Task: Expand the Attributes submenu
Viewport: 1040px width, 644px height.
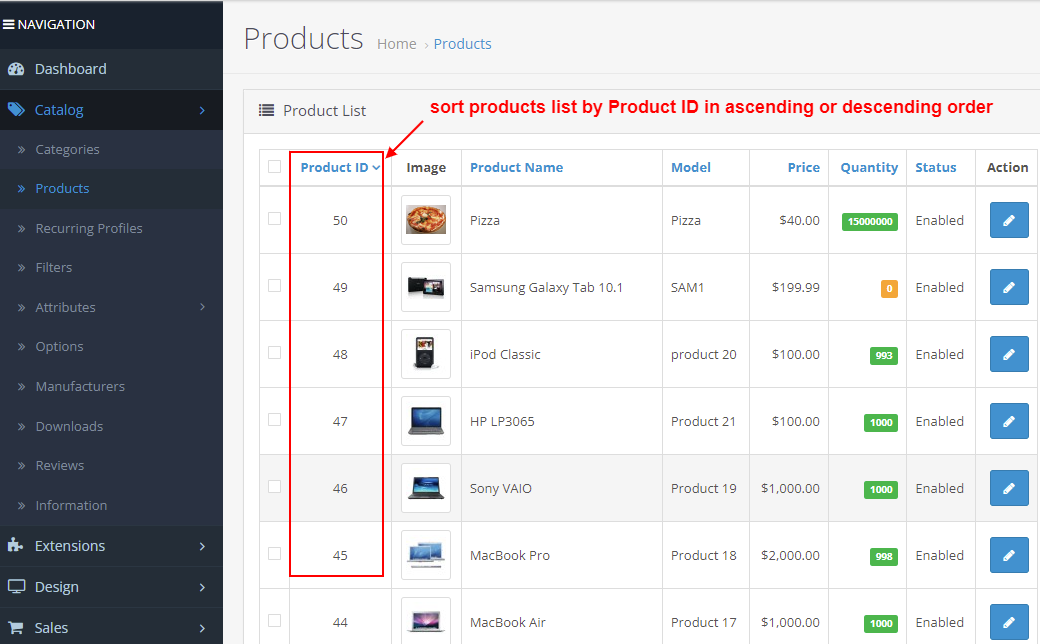Action: pyautogui.click(x=66, y=307)
